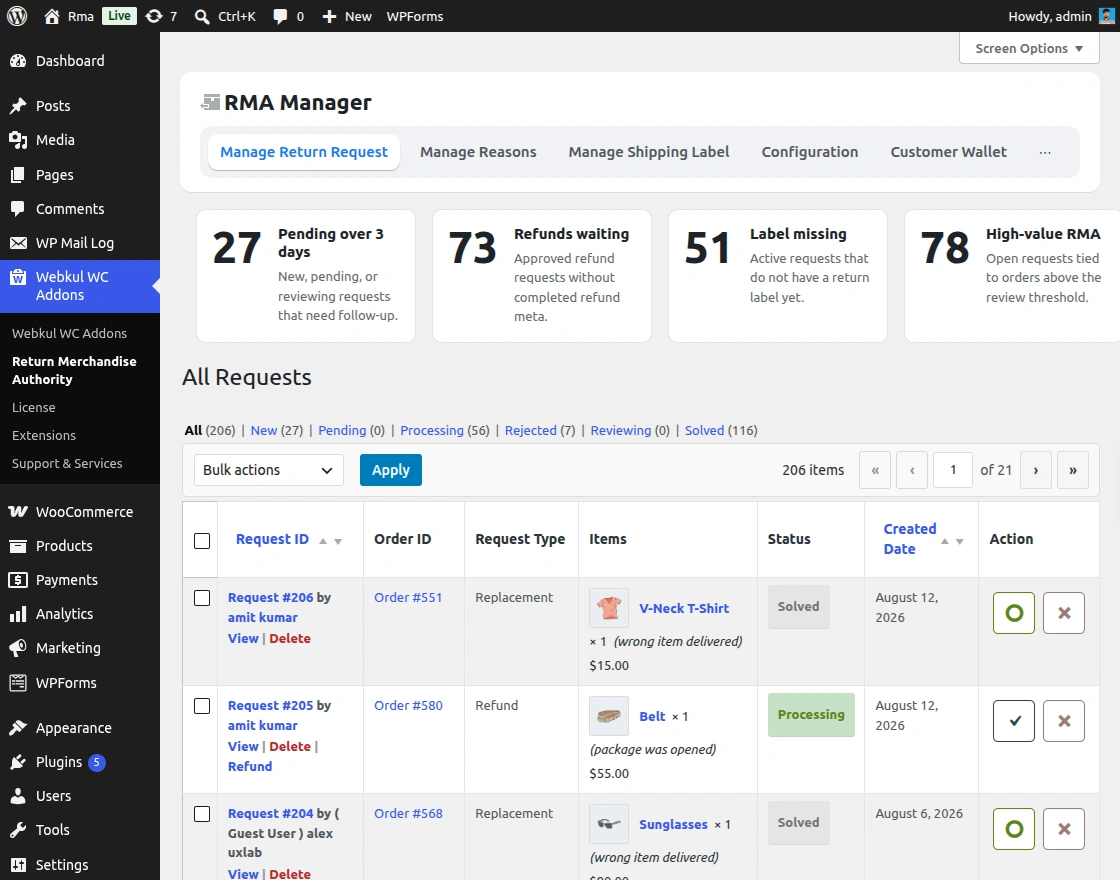Screen dimensions: 1120x880
Task: Sort by Created Date arrows
Action: tap(952, 541)
